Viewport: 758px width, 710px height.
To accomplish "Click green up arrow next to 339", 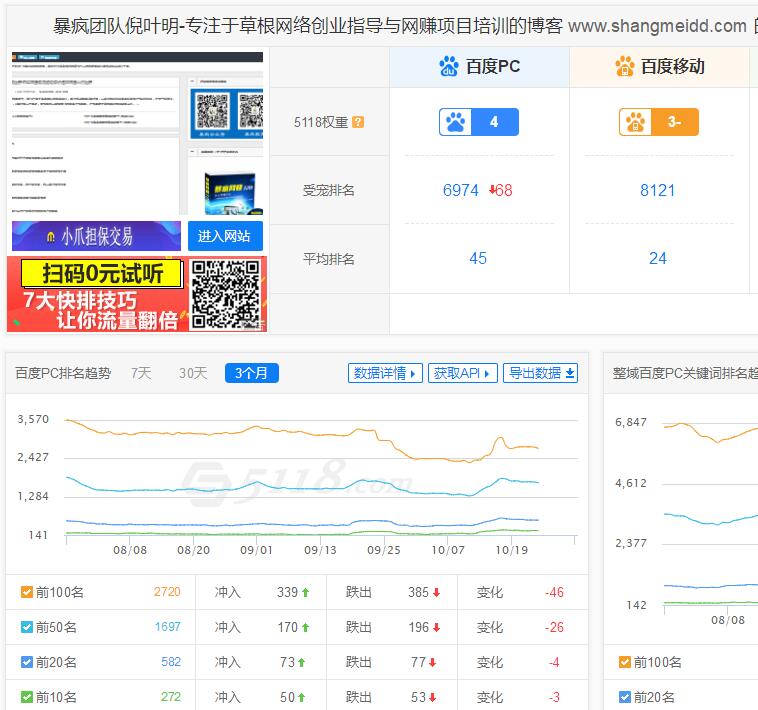I will click(x=306, y=593).
